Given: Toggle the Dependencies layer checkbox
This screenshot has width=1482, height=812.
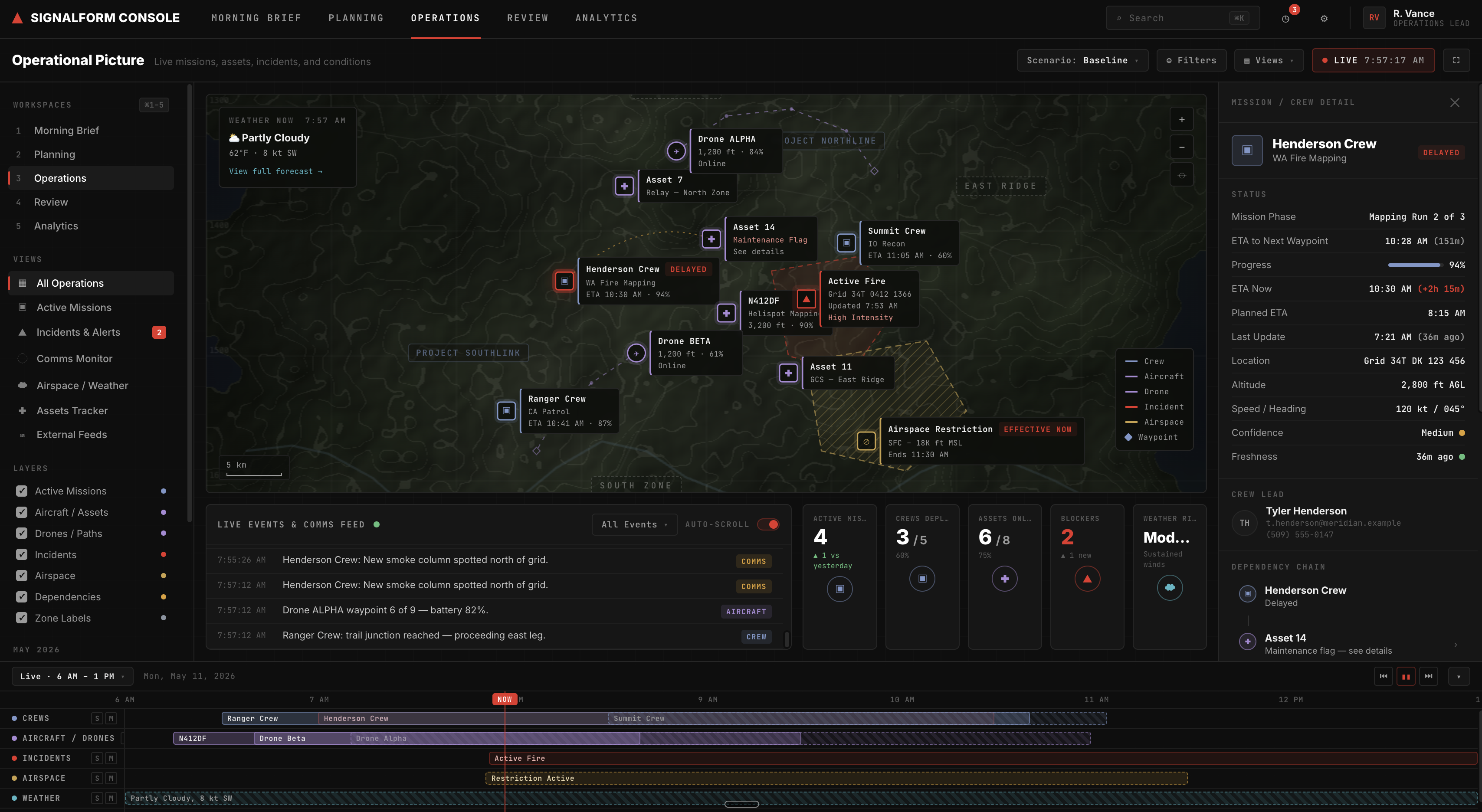Looking at the screenshot, I should tap(22, 597).
